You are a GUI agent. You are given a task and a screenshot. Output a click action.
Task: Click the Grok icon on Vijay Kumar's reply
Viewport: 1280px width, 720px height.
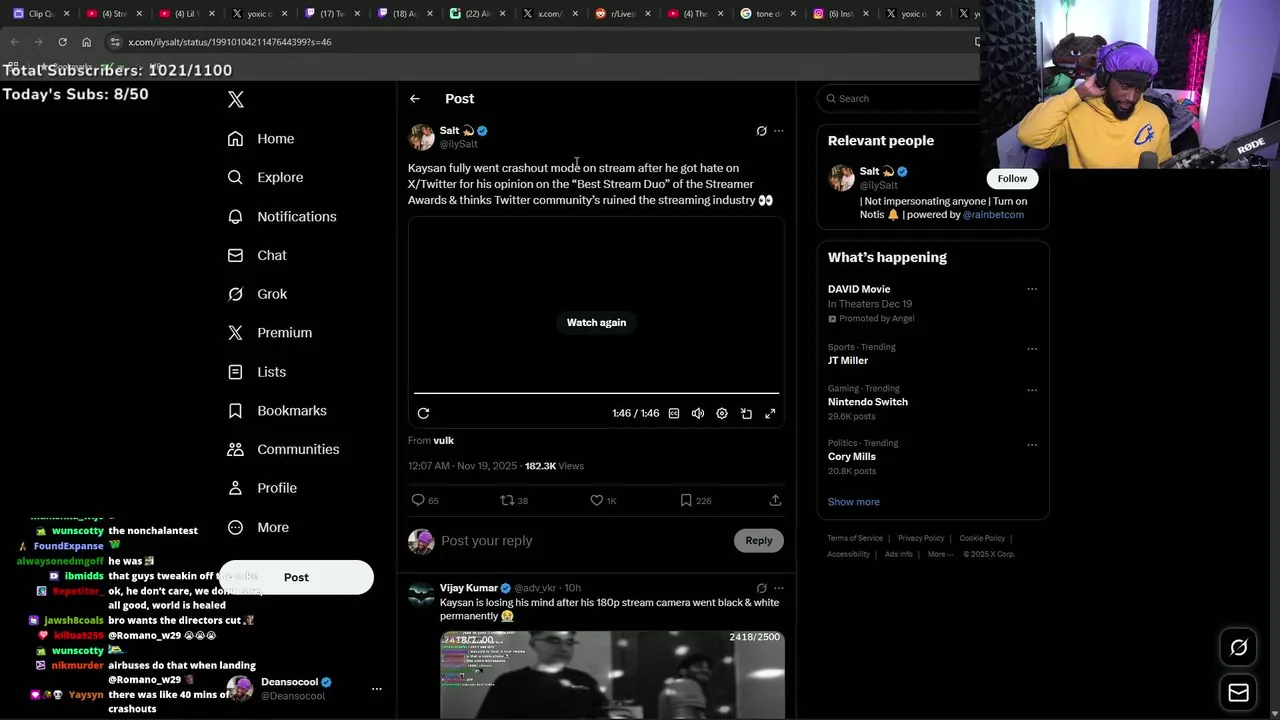pos(761,588)
